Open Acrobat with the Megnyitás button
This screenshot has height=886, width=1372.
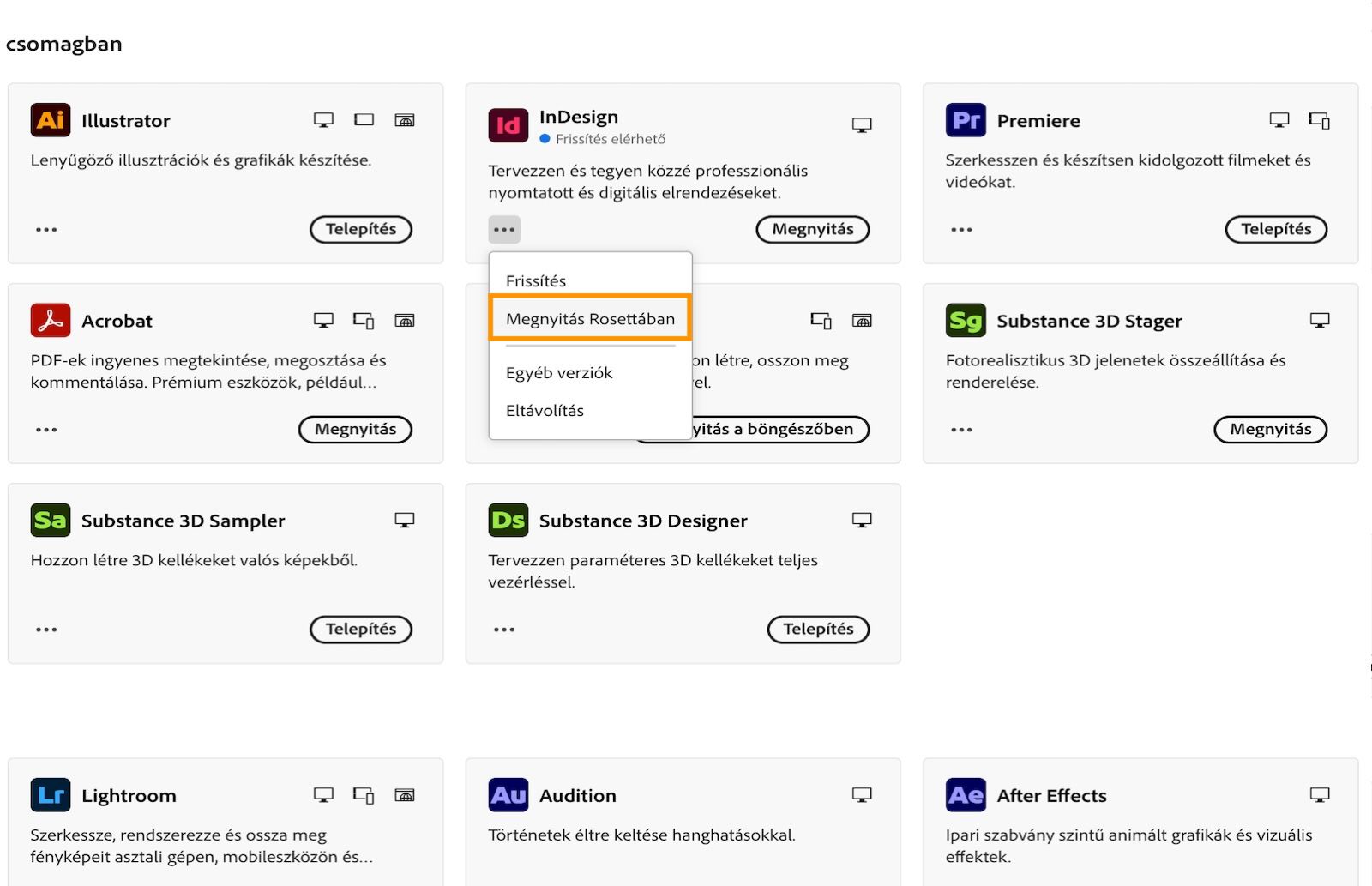tap(355, 429)
